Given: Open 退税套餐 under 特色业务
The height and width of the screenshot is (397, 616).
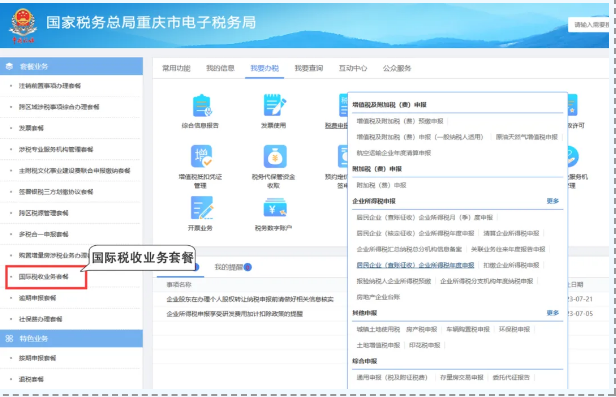Looking at the screenshot, I should (x=31, y=379).
